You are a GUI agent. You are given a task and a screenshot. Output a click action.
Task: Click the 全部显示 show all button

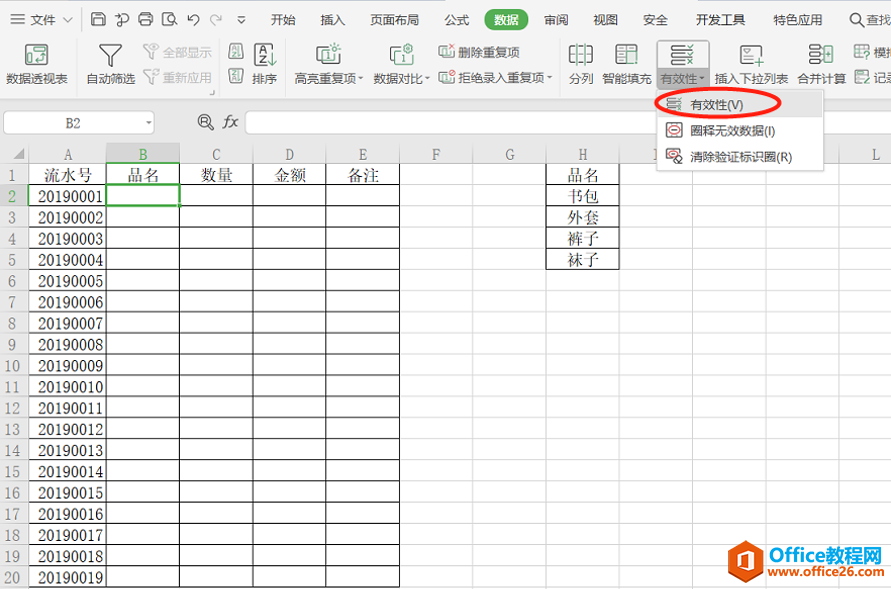click(x=177, y=52)
